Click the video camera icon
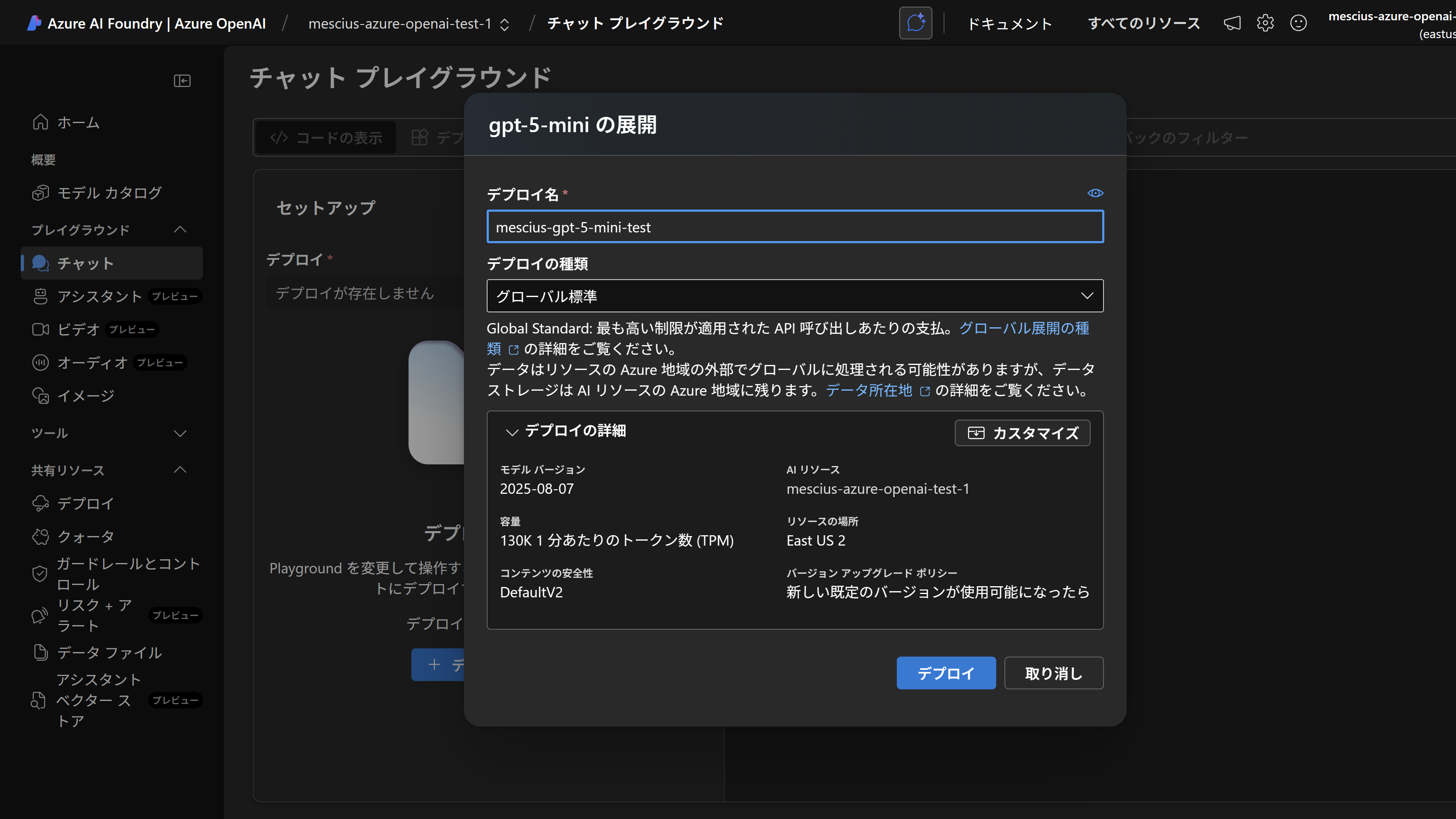This screenshot has height=819, width=1456. [40, 329]
